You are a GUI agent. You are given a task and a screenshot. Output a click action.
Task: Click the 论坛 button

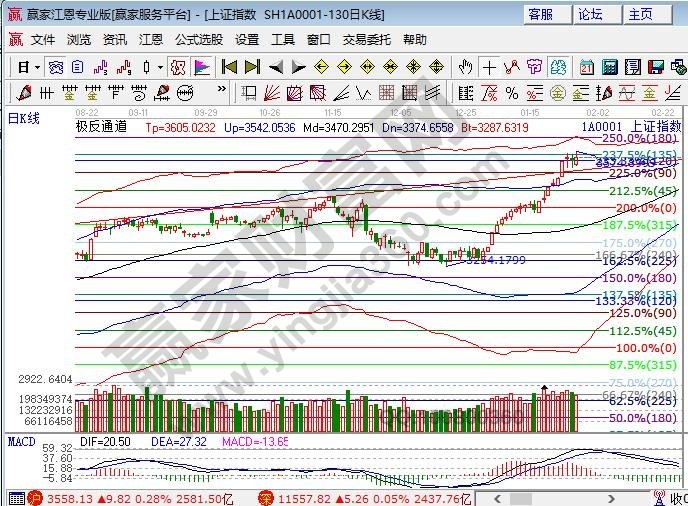pos(590,14)
